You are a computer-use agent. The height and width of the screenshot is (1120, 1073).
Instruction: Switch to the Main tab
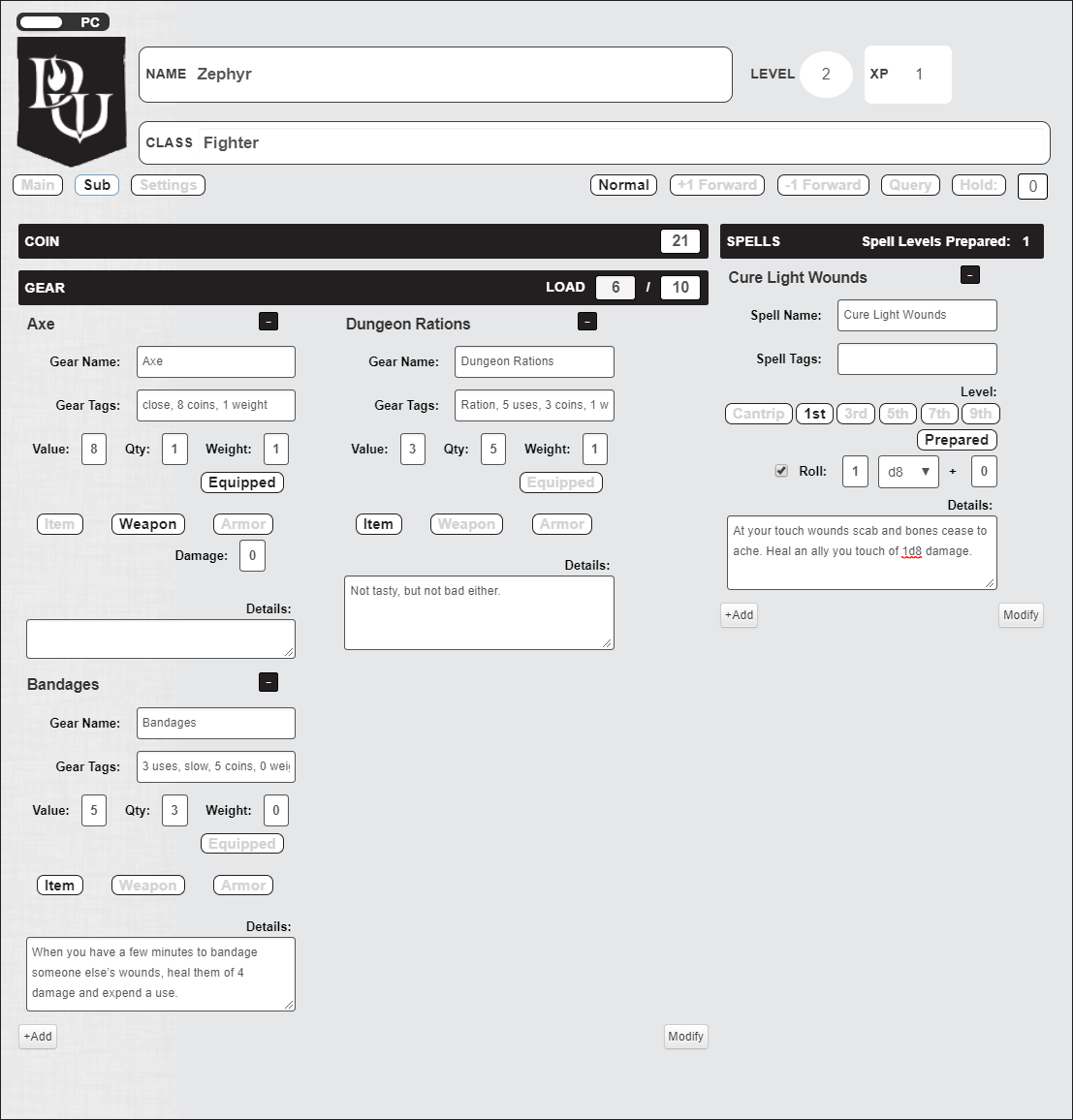click(x=38, y=185)
